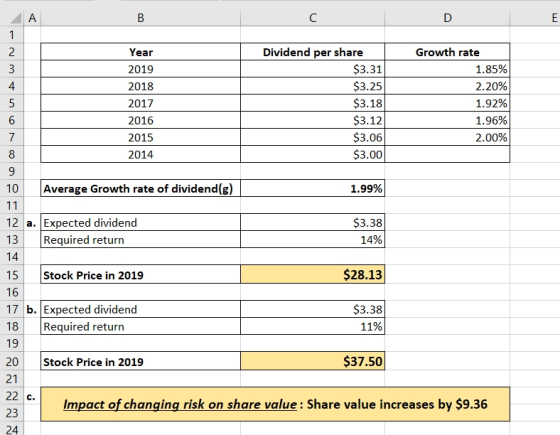Select the $28.13 stock price cell
Image resolution: width=560 pixels, height=435 pixels.
(312, 274)
